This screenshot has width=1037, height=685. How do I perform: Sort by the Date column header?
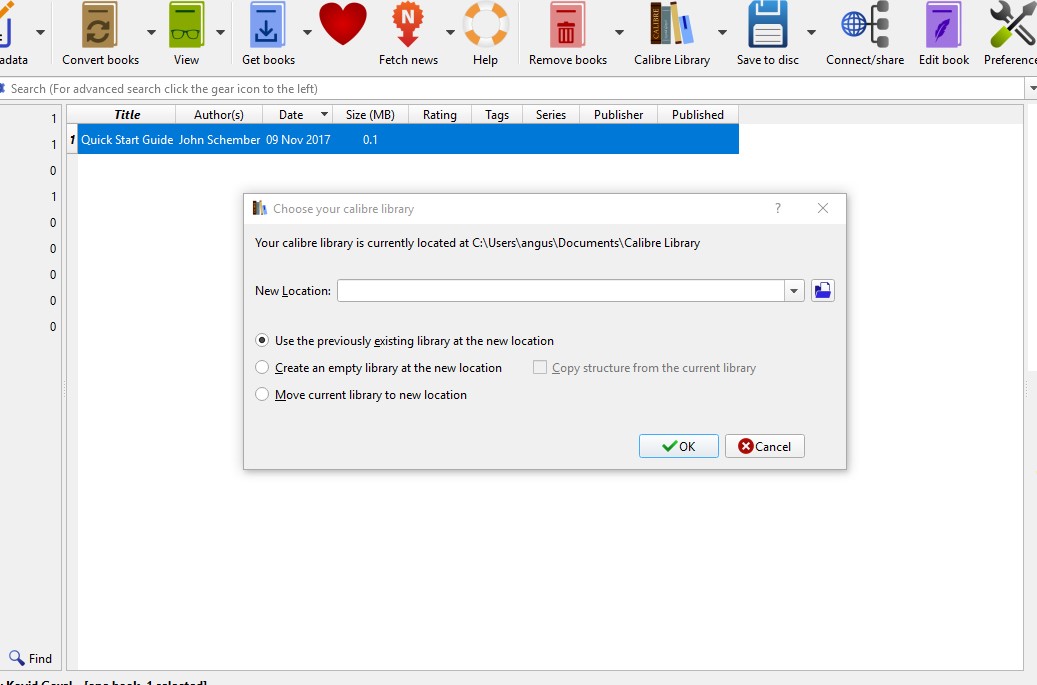pyautogui.click(x=297, y=114)
